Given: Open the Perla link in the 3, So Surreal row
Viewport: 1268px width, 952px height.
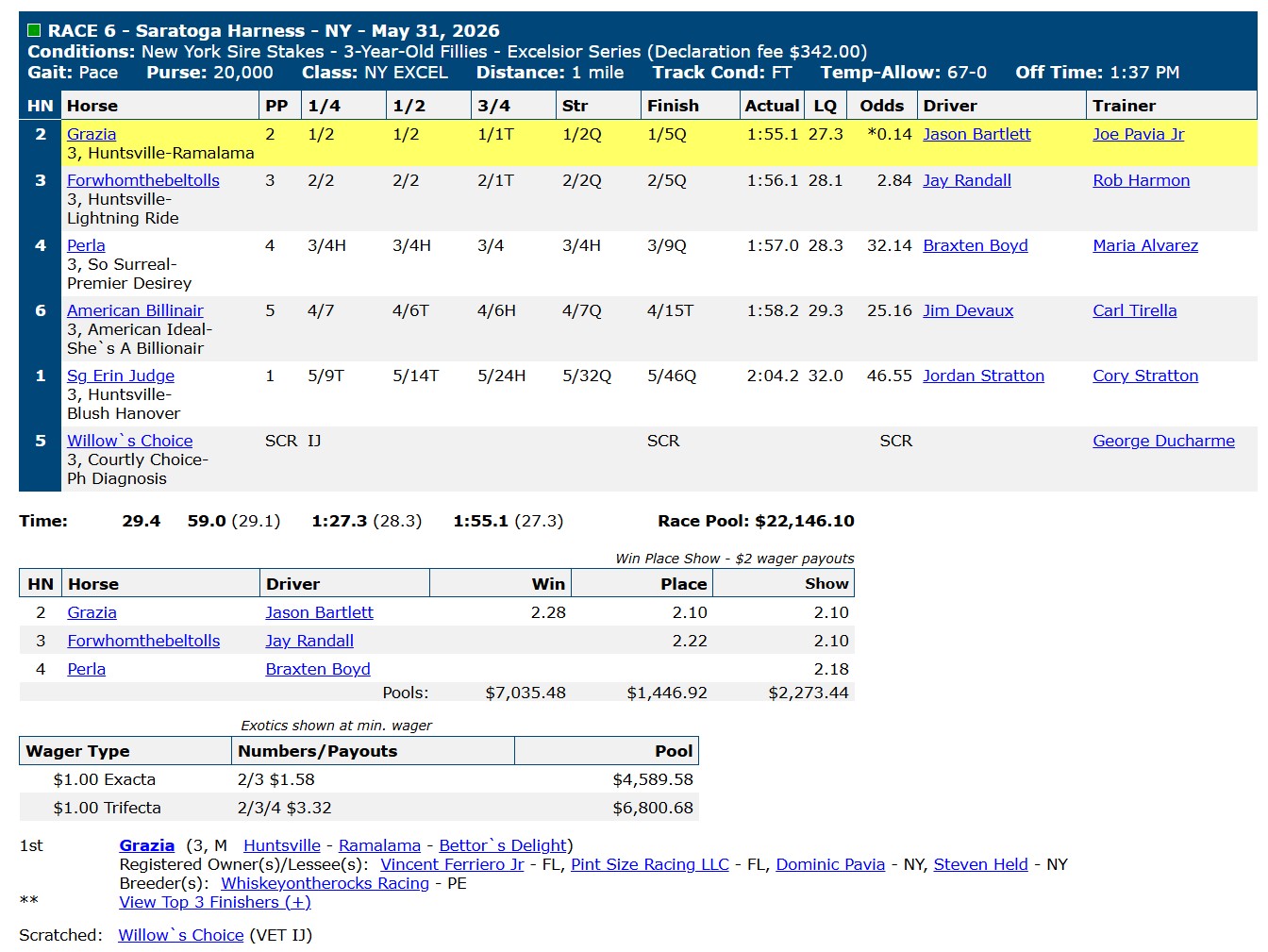Looking at the screenshot, I should click(86, 245).
